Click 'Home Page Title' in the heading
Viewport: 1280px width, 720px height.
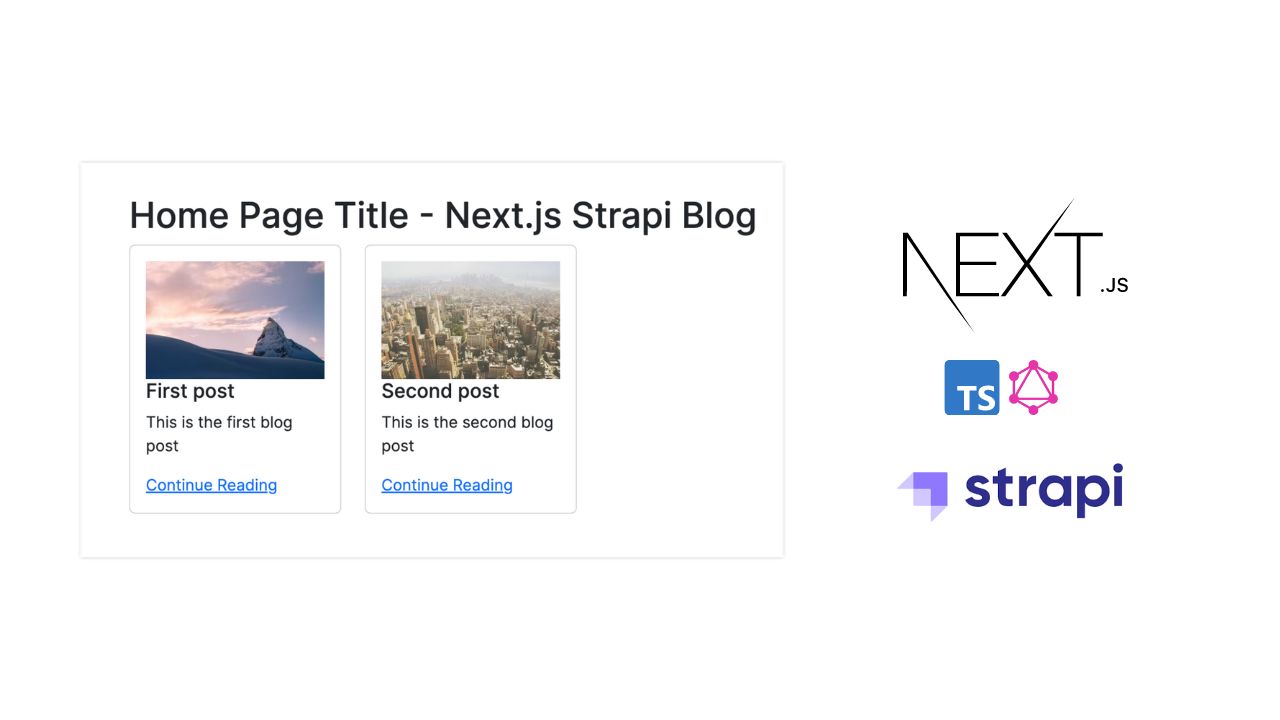click(x=268, y=215)
